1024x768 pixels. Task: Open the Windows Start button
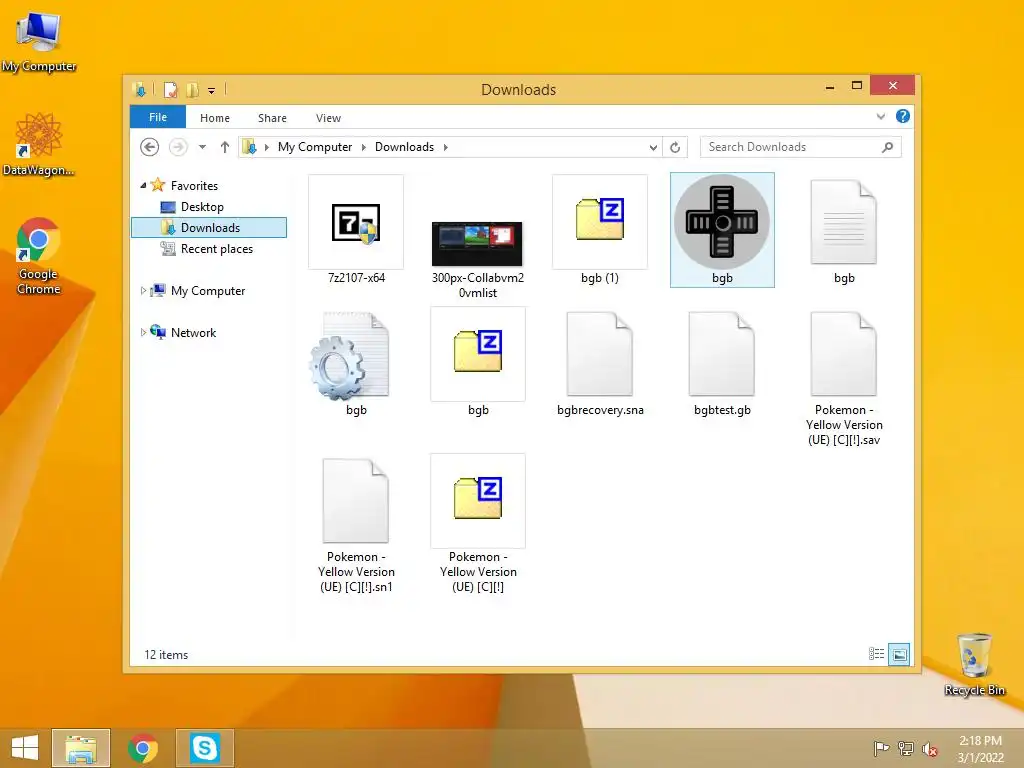(25, 748)
